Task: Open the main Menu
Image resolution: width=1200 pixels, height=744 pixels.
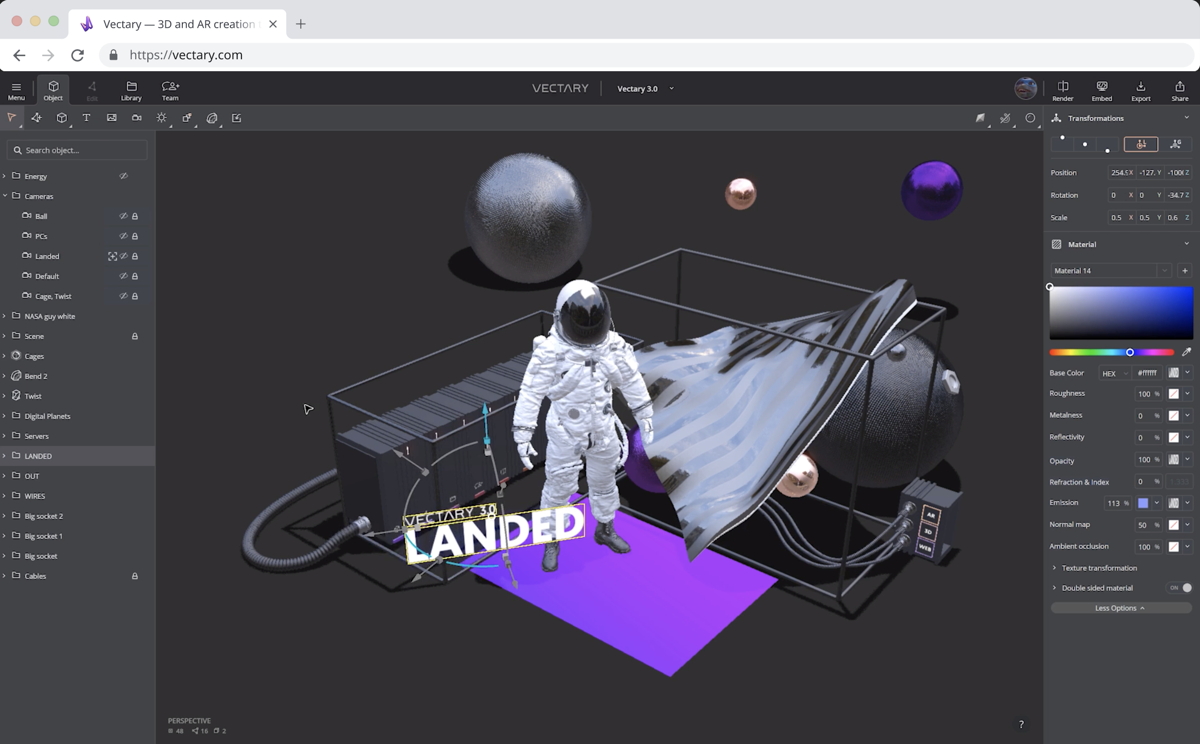Action: (16, 90)
